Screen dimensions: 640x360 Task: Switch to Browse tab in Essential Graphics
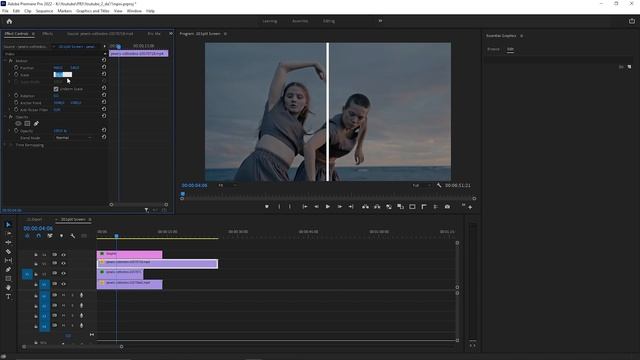[493, 49]
